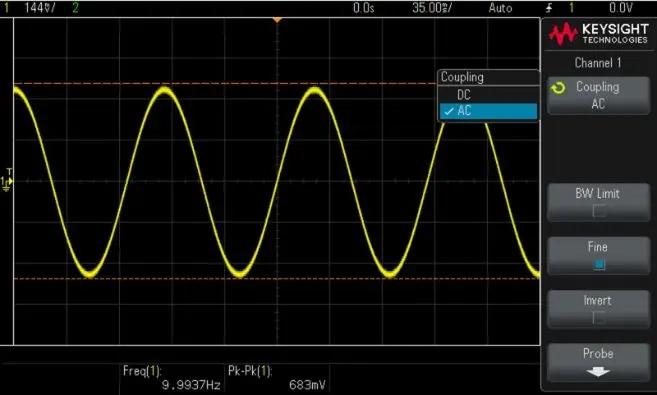Click the 0.0s delay readout

tap(363, 8)
